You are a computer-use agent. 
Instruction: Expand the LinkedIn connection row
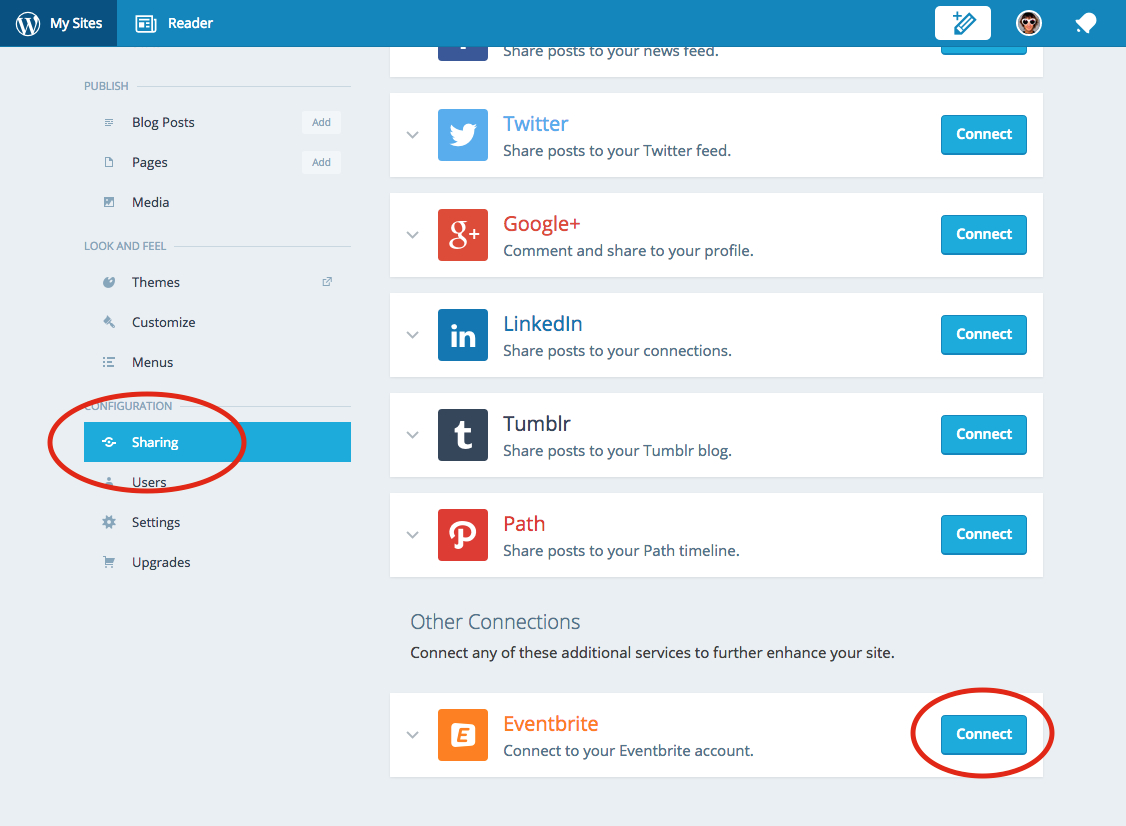tap(412, 335)
